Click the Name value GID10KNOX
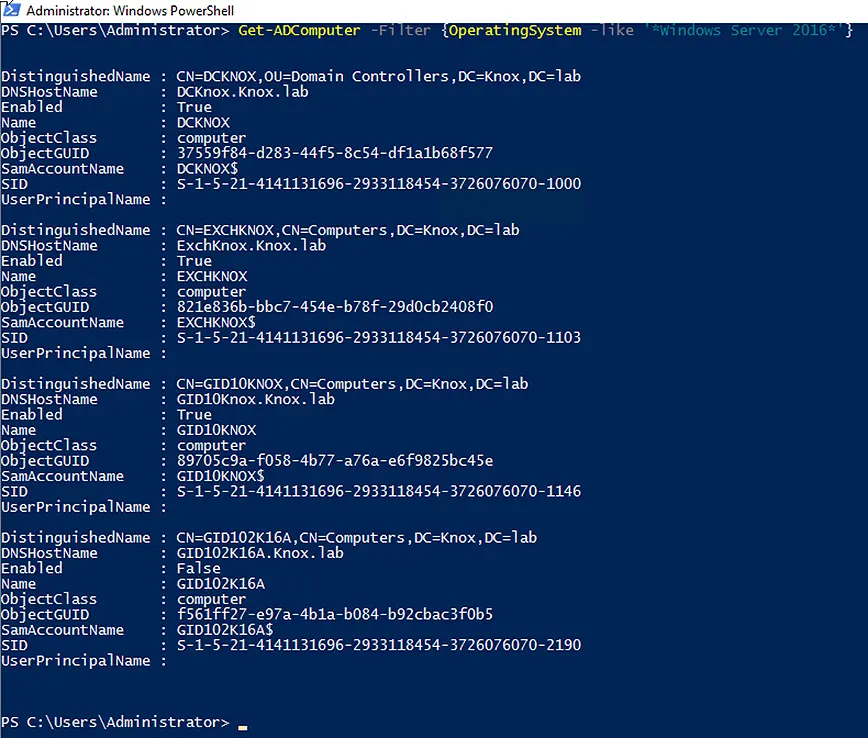This screenshot has height=738, width=868. click(216, 430)
